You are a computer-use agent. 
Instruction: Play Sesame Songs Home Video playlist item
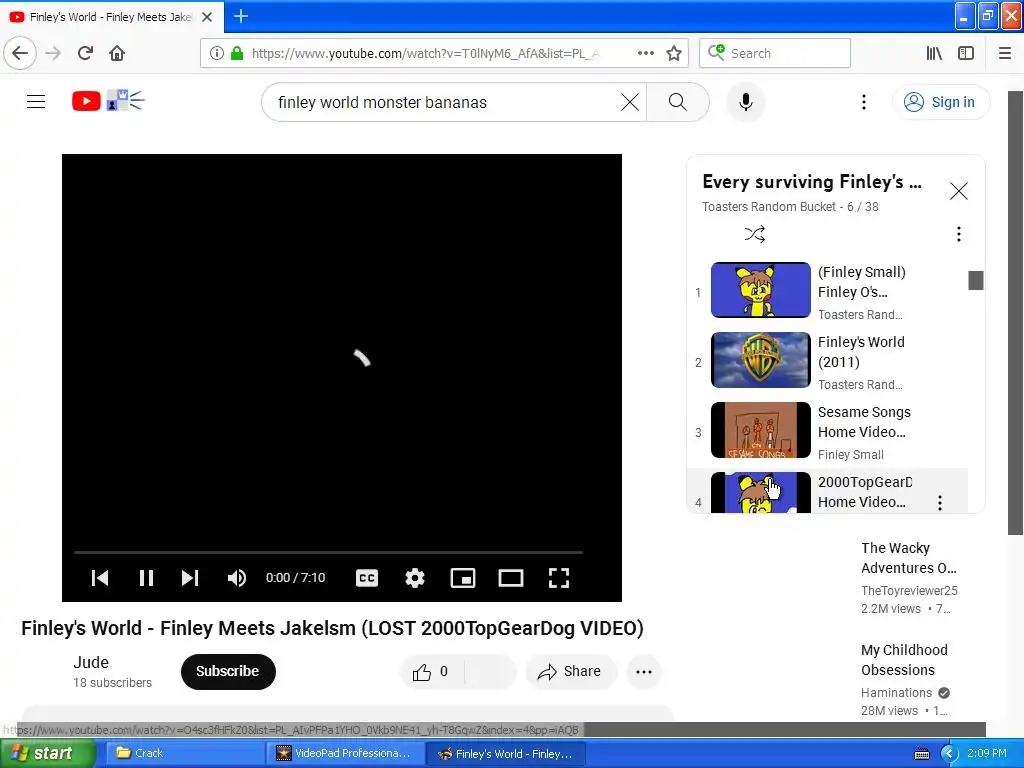point(827,430)
